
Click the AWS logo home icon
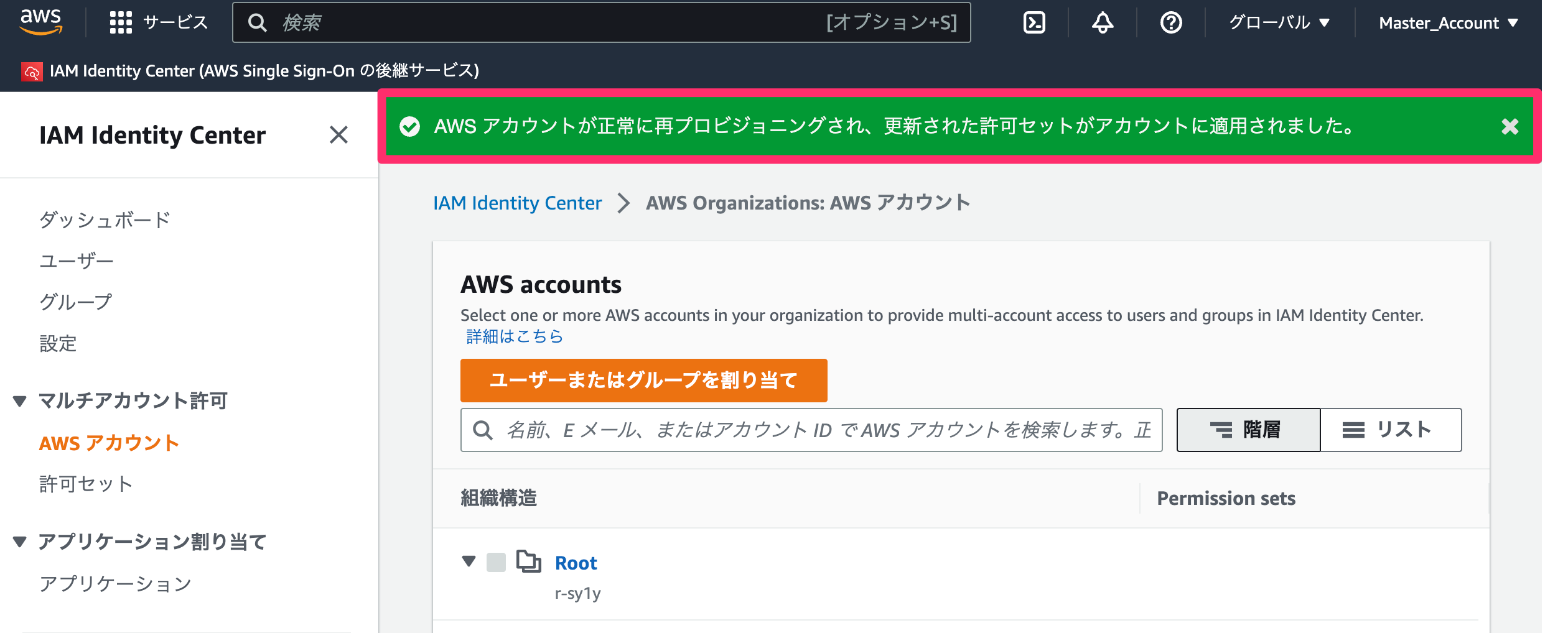tap(41, 22)
